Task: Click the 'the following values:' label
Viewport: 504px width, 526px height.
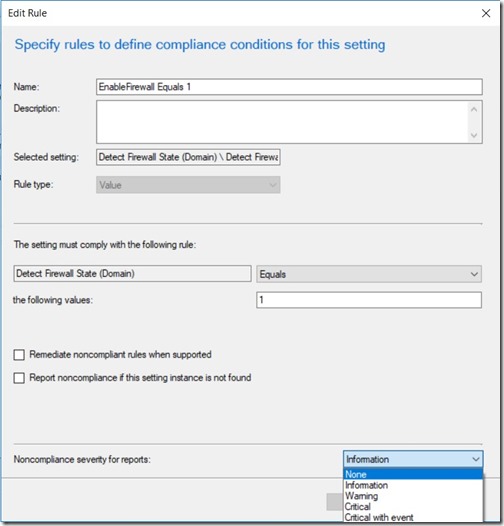Action: (53, 300)
